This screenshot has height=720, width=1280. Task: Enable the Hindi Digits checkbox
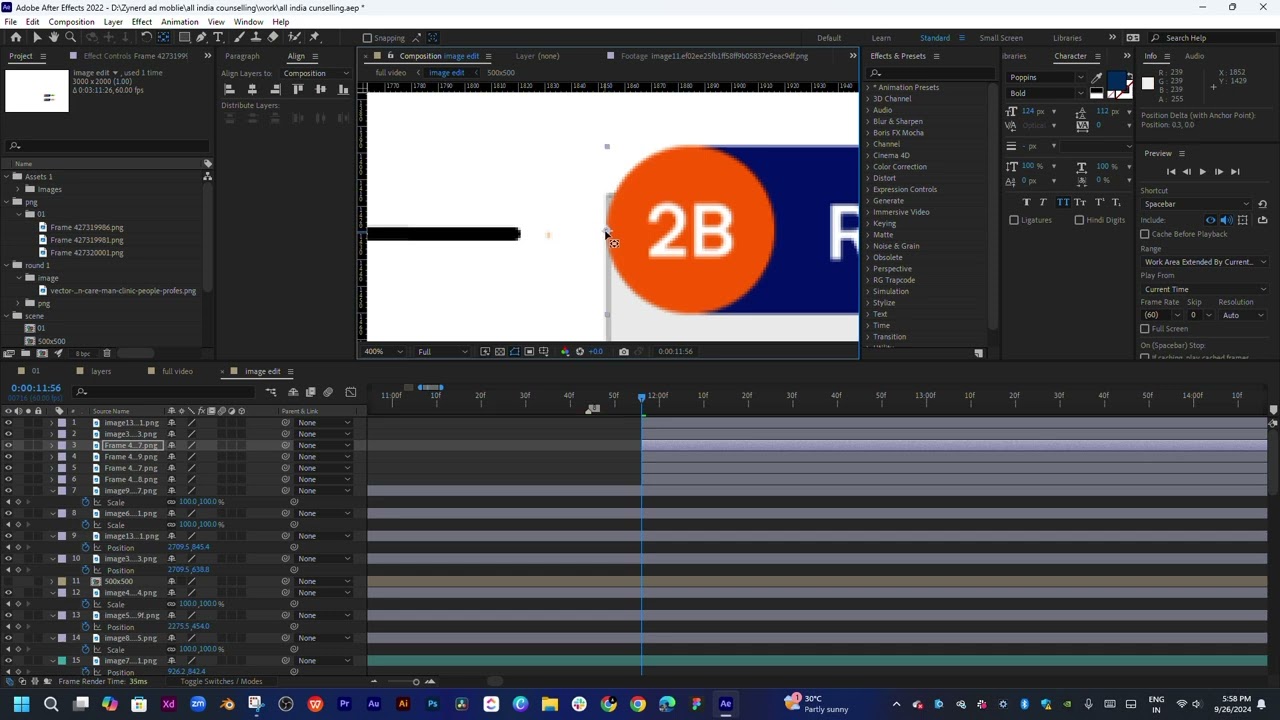click(1079, 220)
